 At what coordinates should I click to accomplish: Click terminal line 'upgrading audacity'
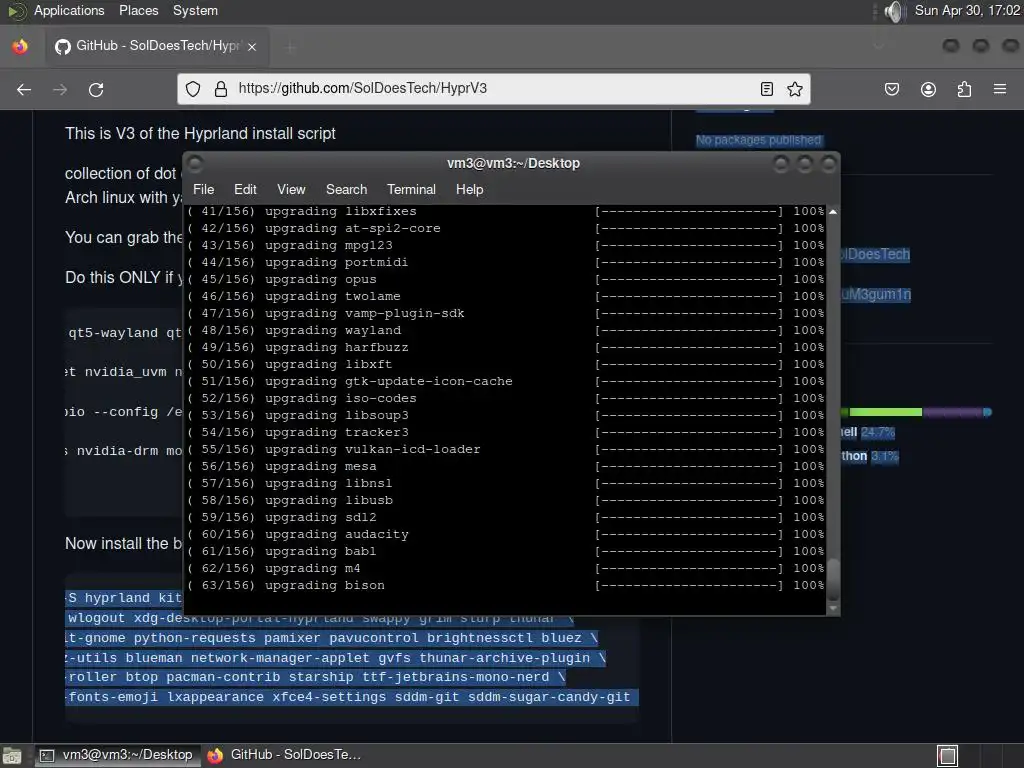click(x=336, y=534)
